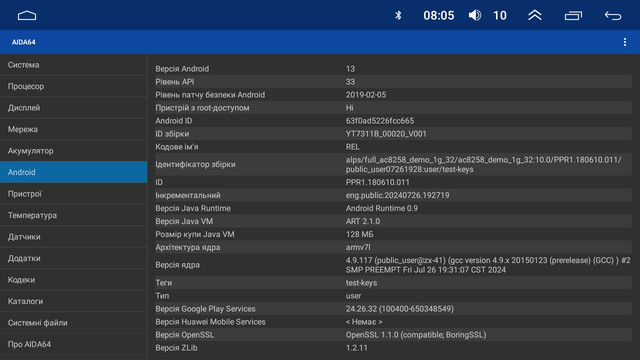Image resolution: width=640 pixels, height=360 pixels.
Task: Tap the AIDA64 app title
Action: [x=24, y=42]
